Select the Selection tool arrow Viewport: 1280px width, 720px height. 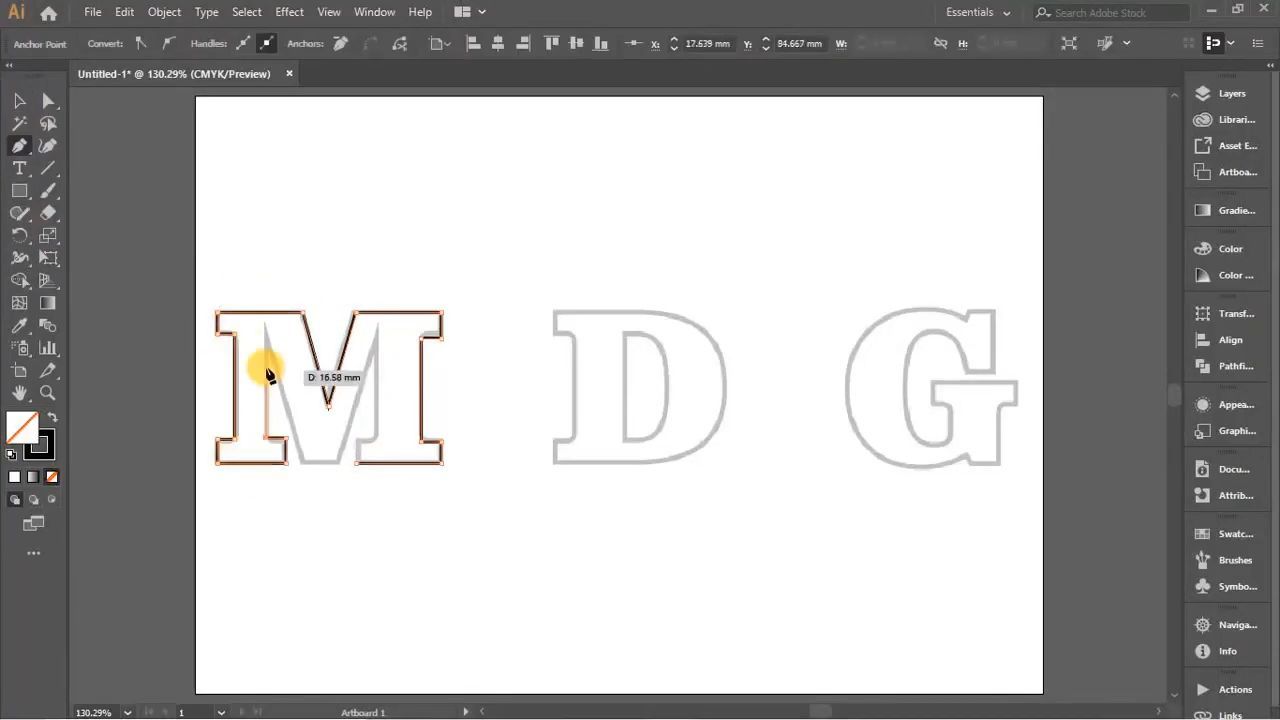click(19, 101)
